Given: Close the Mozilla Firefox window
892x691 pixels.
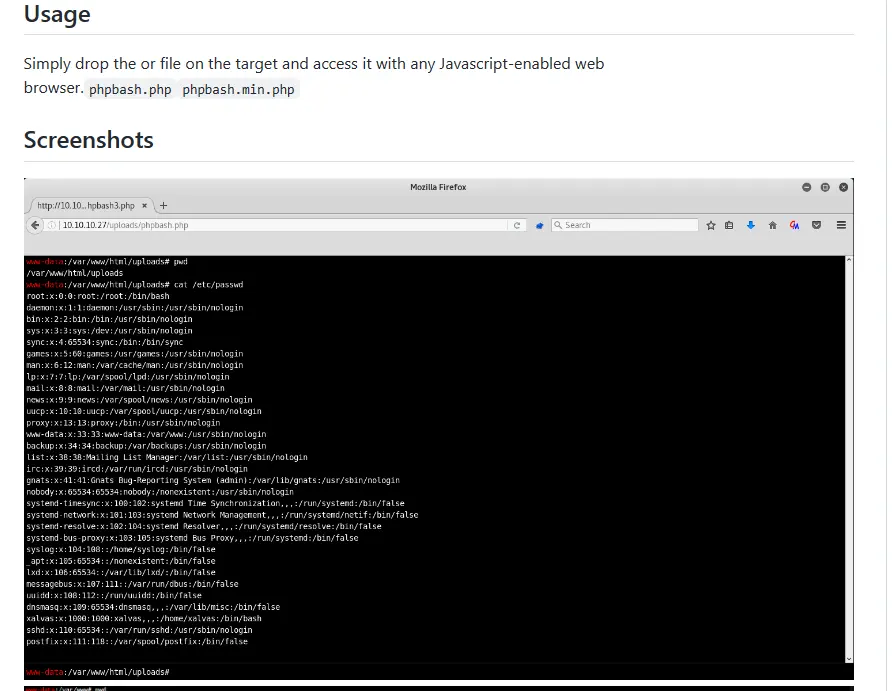Looking at the screenshot, I should (x=844, y=187).
